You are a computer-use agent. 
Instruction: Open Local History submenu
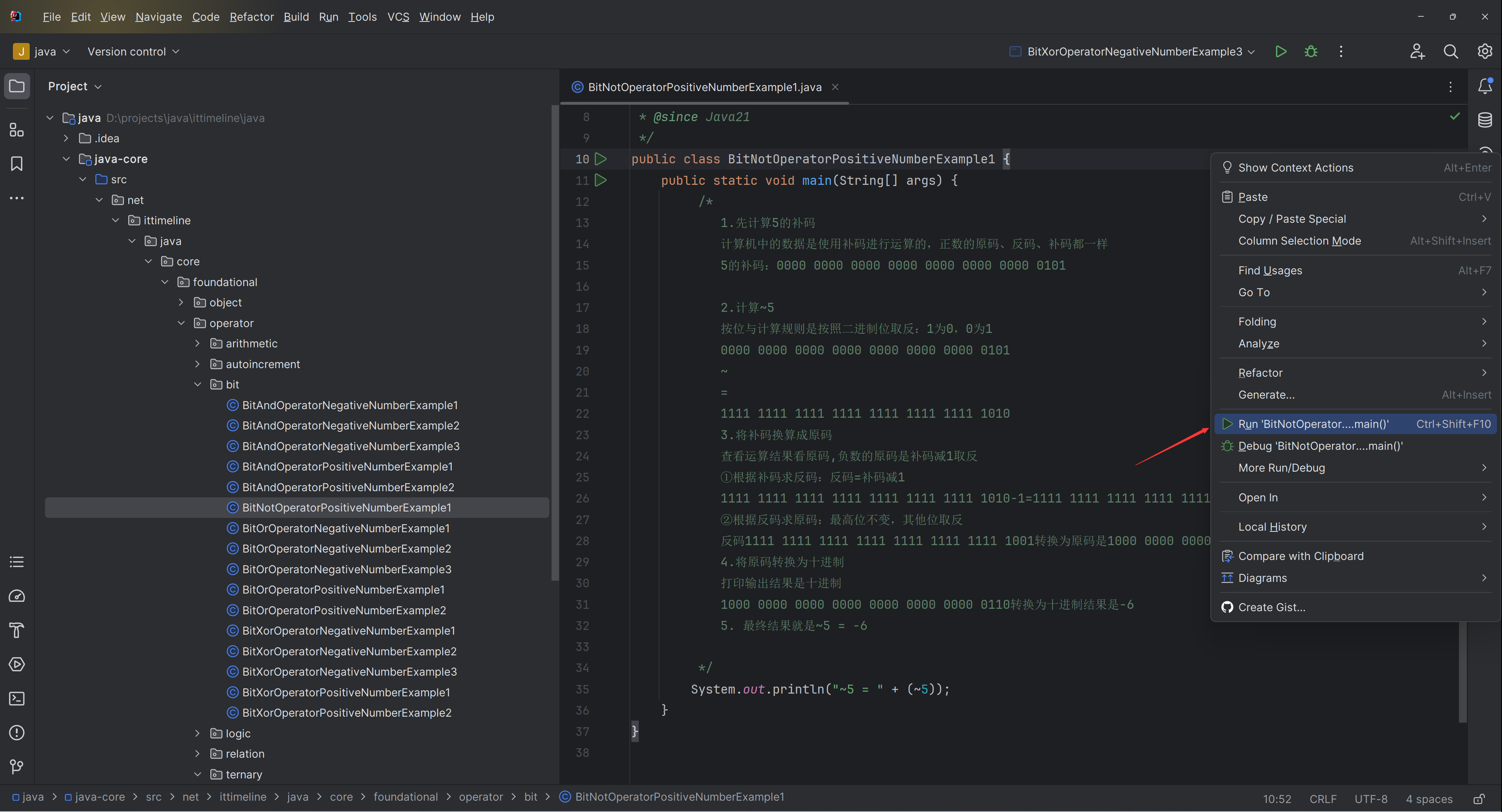[1356, 527]
